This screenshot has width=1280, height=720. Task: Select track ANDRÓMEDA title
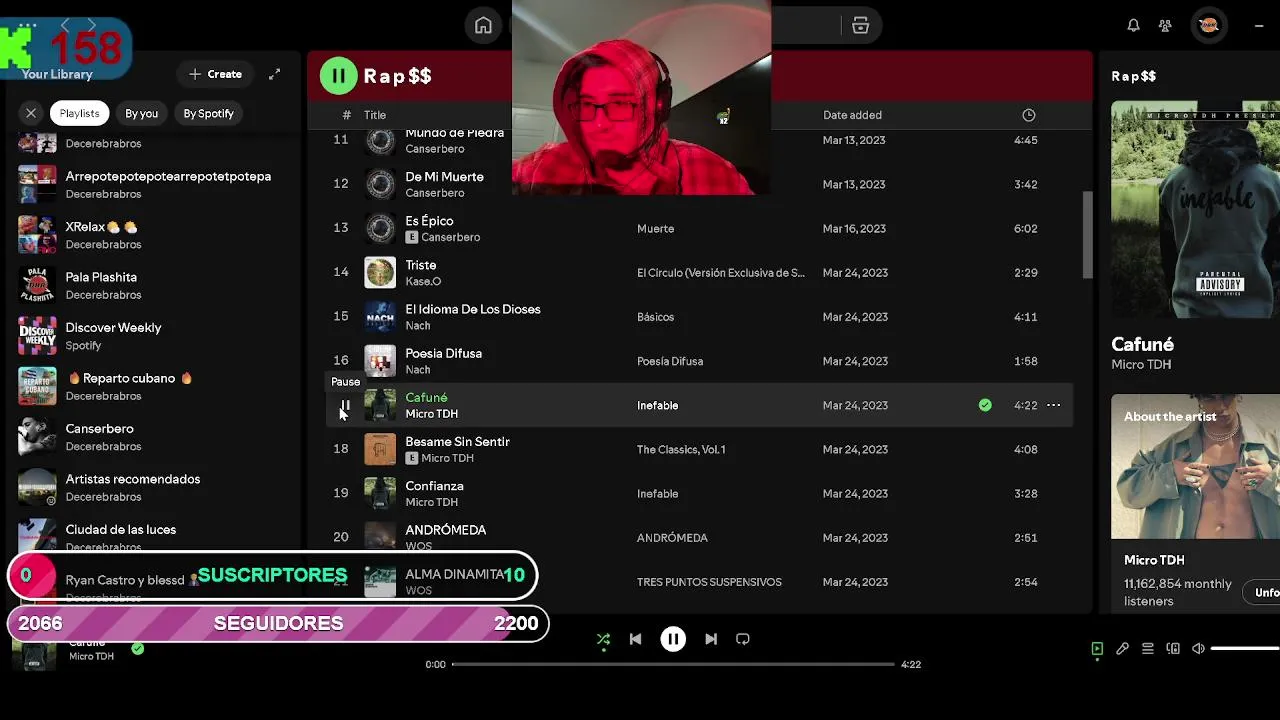point(445,530)
